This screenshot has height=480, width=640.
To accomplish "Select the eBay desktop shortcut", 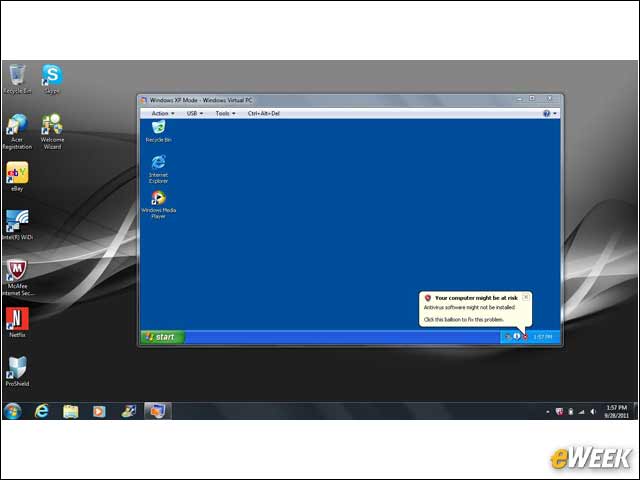I will tap(17, 177).
